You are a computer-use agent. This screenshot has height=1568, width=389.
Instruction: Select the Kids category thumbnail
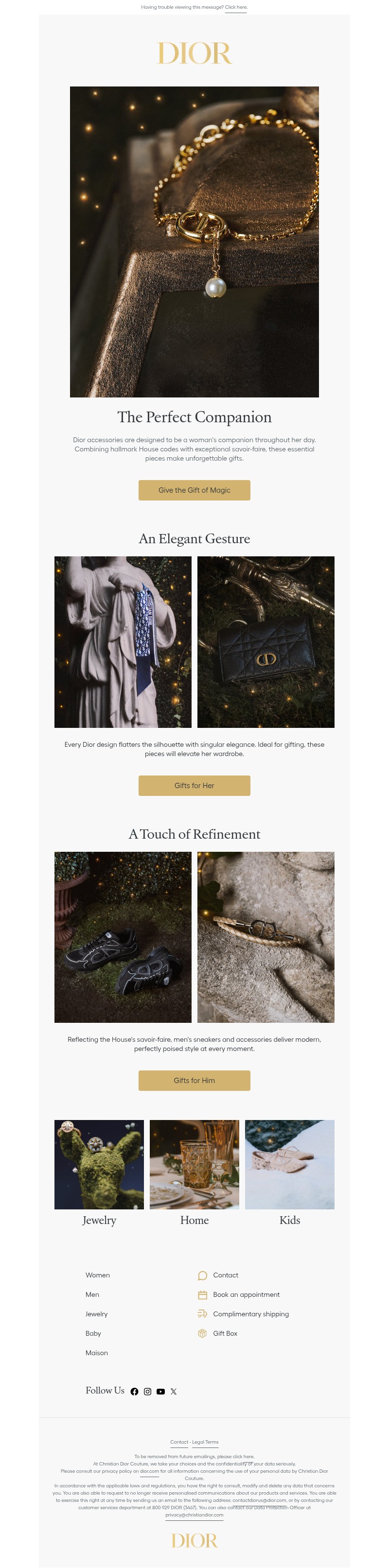pyautogui.click(x=290, y=1164)
